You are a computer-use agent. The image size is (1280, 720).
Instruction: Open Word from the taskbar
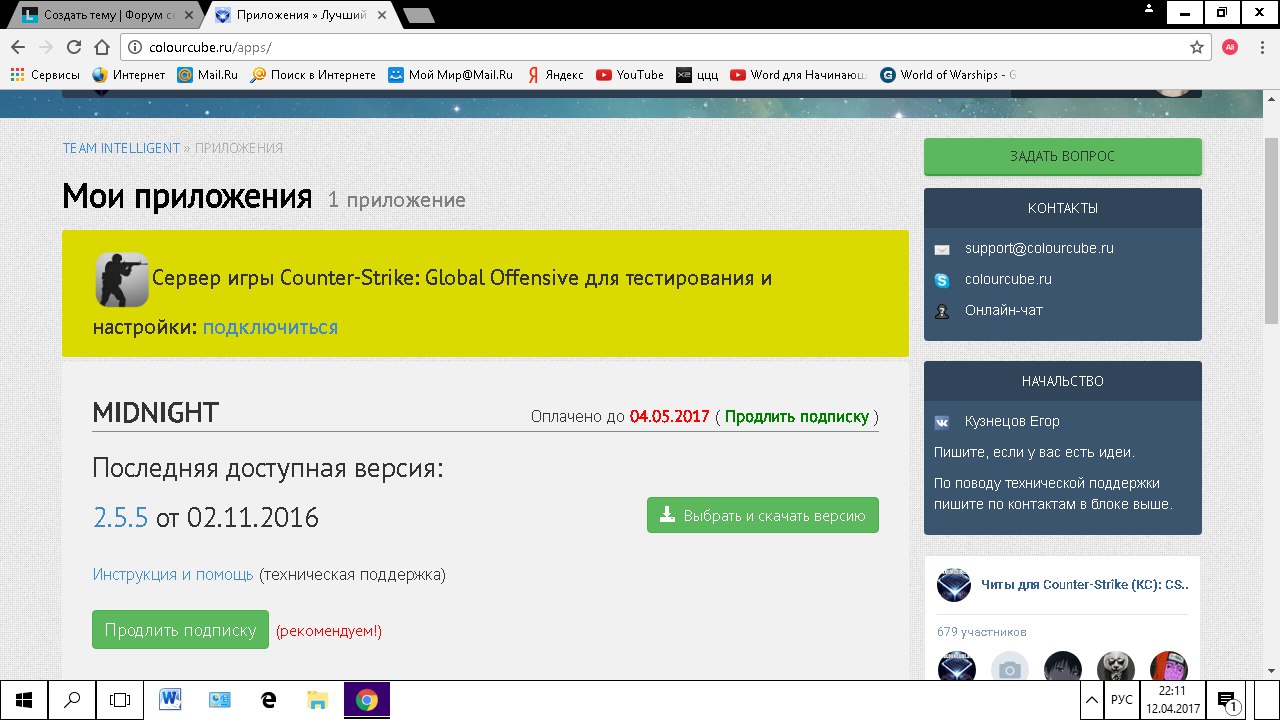(170, 700)
